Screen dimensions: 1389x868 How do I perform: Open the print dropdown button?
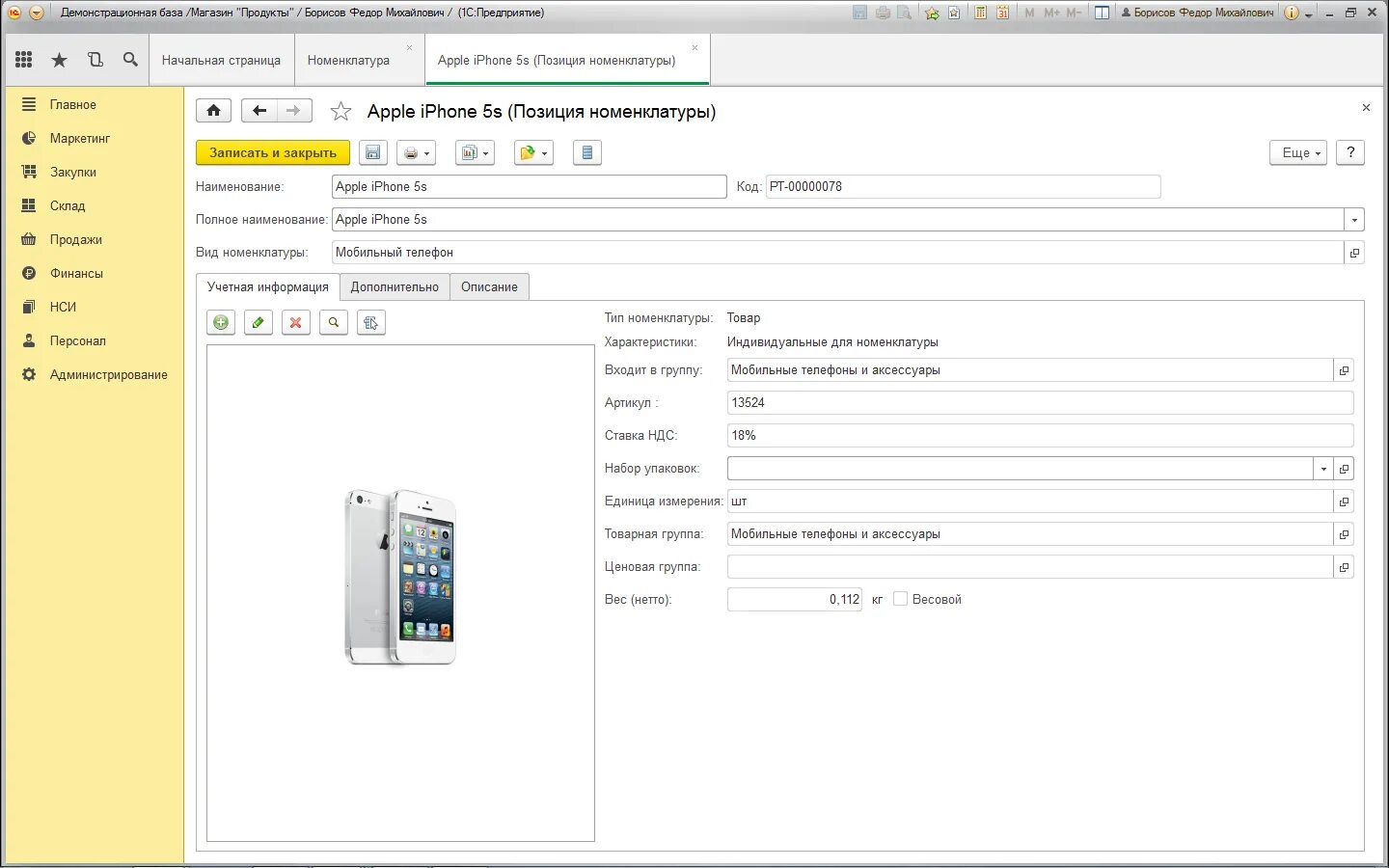416,152
